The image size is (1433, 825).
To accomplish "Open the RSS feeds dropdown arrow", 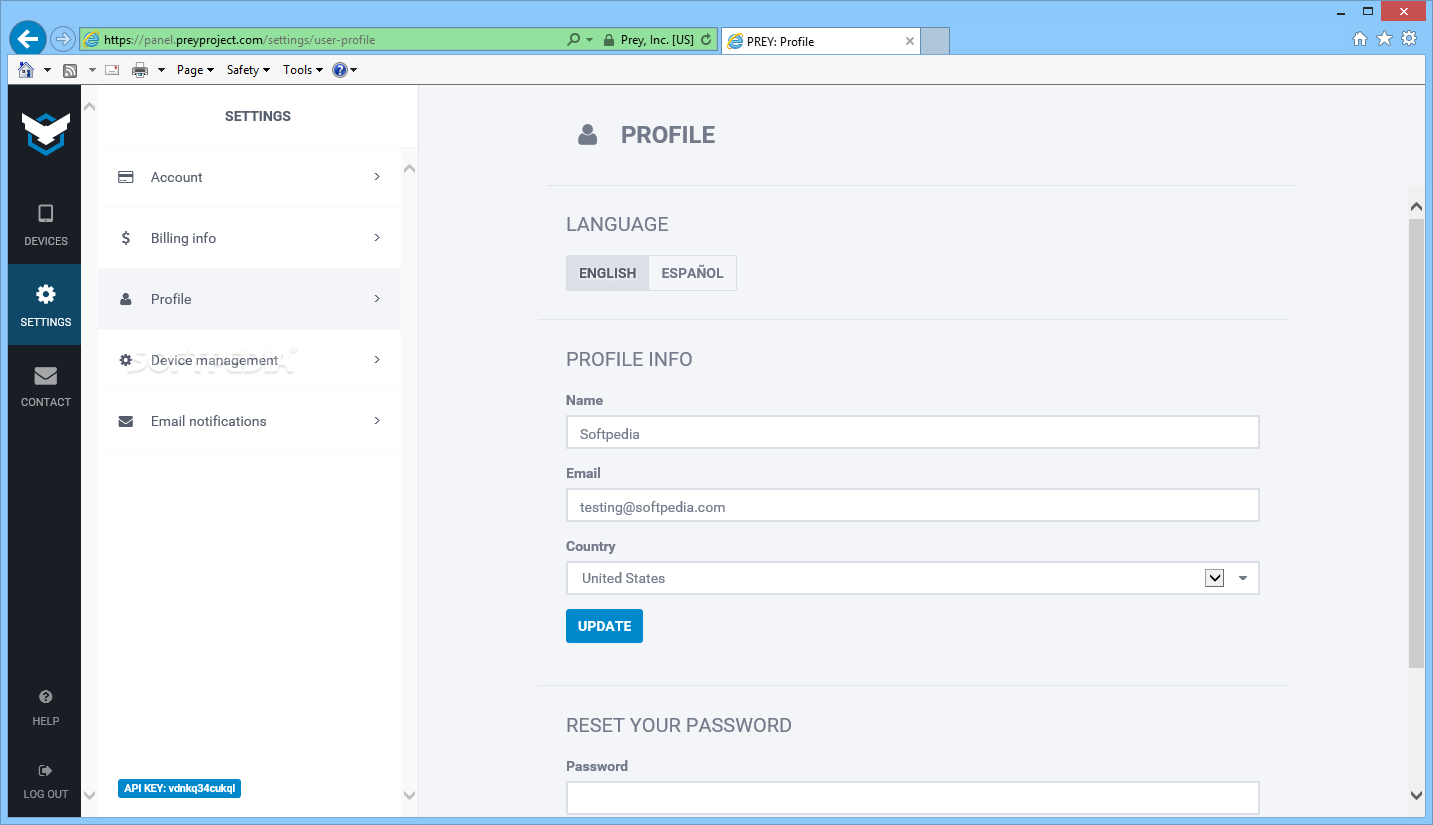I will [92, 70].
